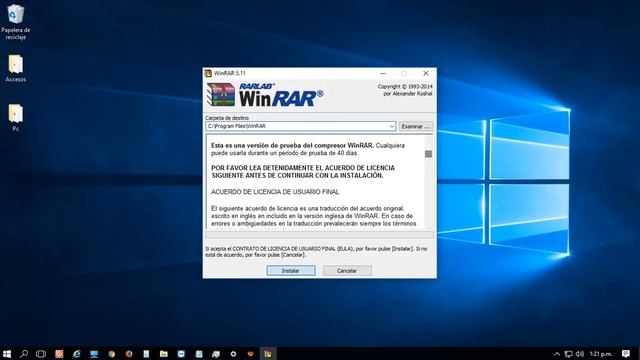Click the license text scrollbar thumb
Image resolution: width=640 pixels, height=360 pixels.
(x=428, y=154)
